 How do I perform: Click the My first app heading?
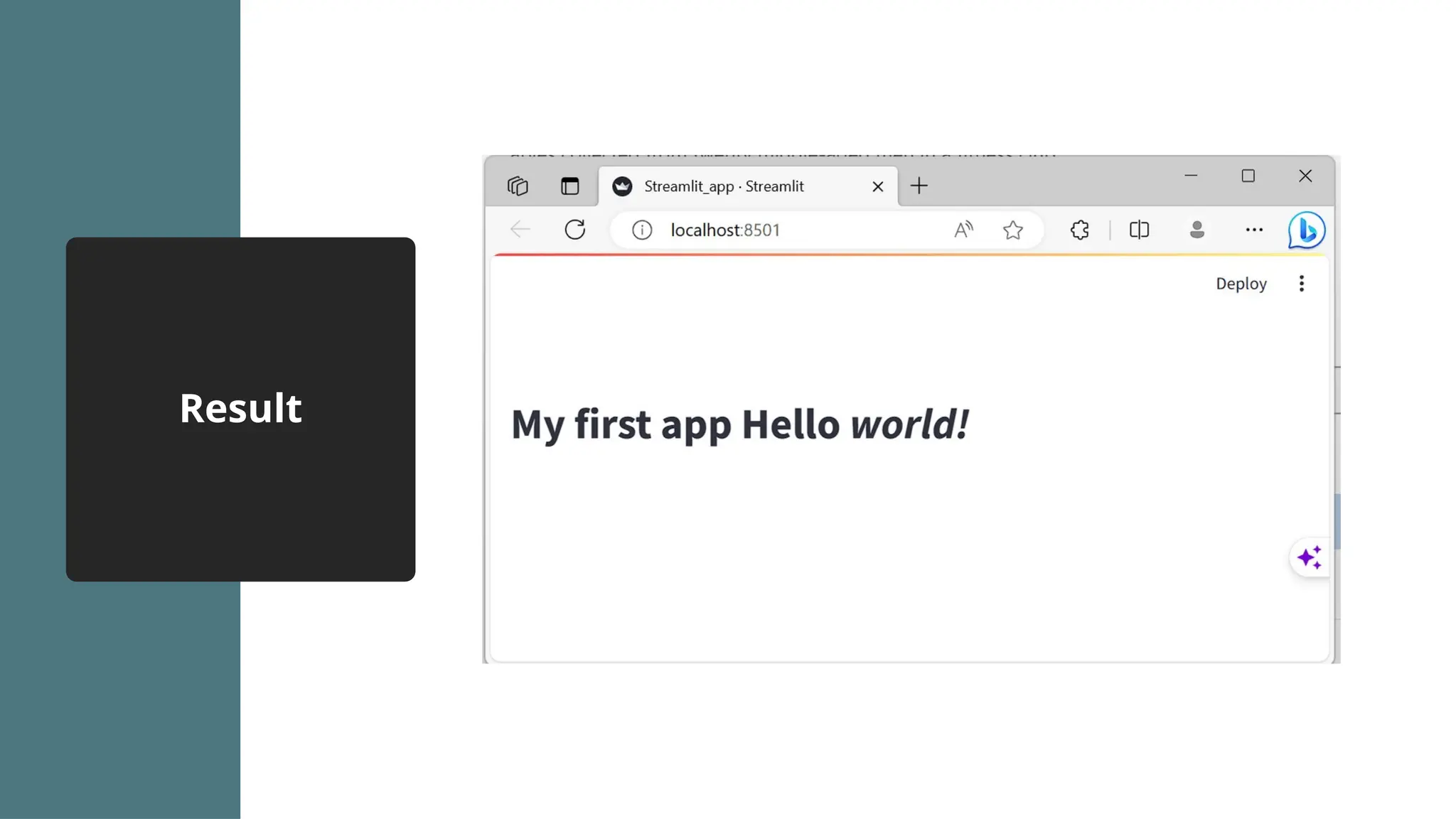point(739,424)
